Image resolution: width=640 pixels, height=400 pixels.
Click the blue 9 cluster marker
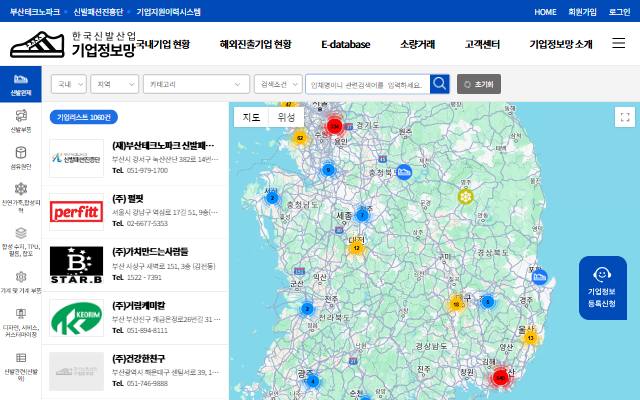(328, 170)
